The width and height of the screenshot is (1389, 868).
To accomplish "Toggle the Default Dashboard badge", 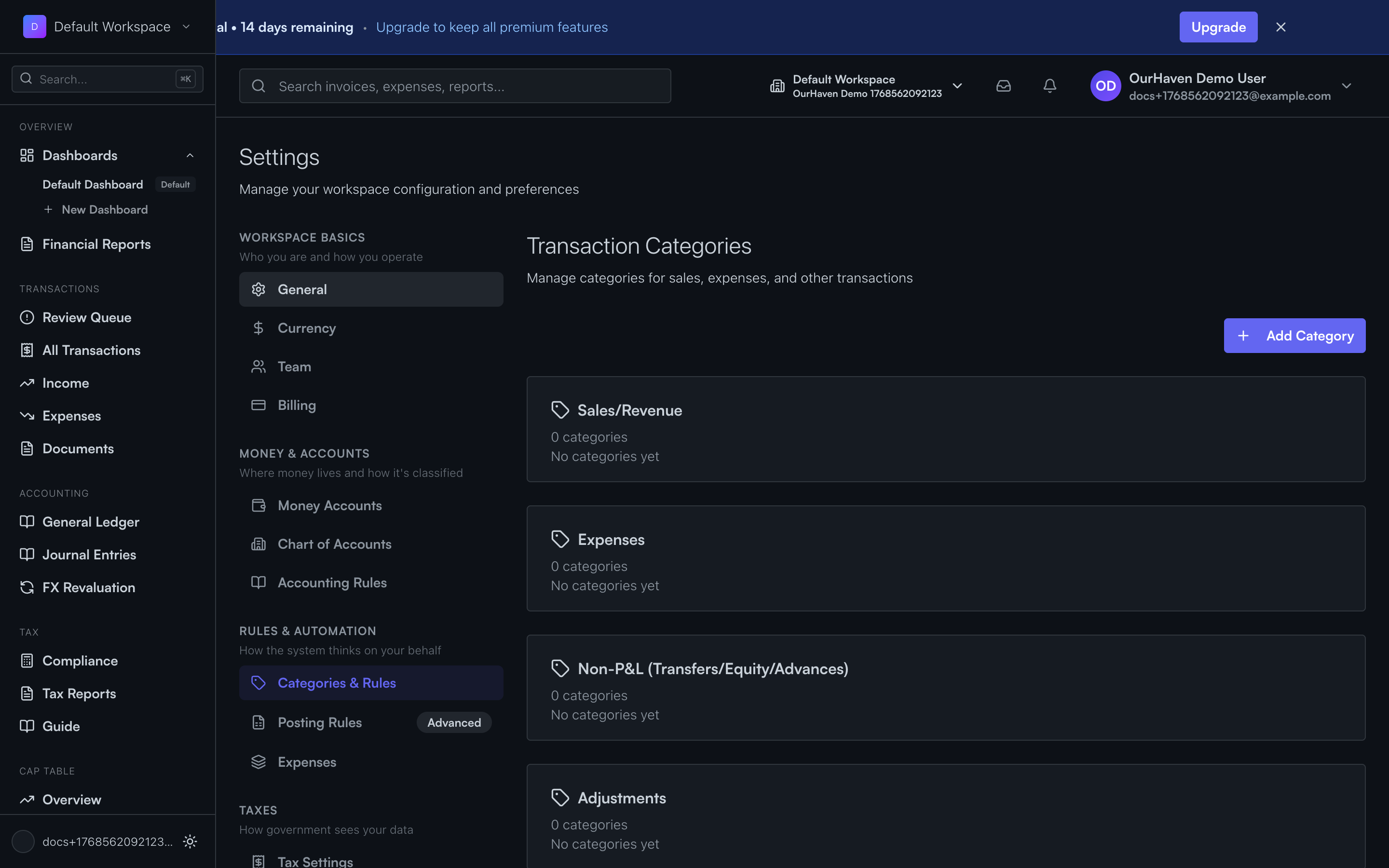I will pyautogui.click(x=175, y=184).
